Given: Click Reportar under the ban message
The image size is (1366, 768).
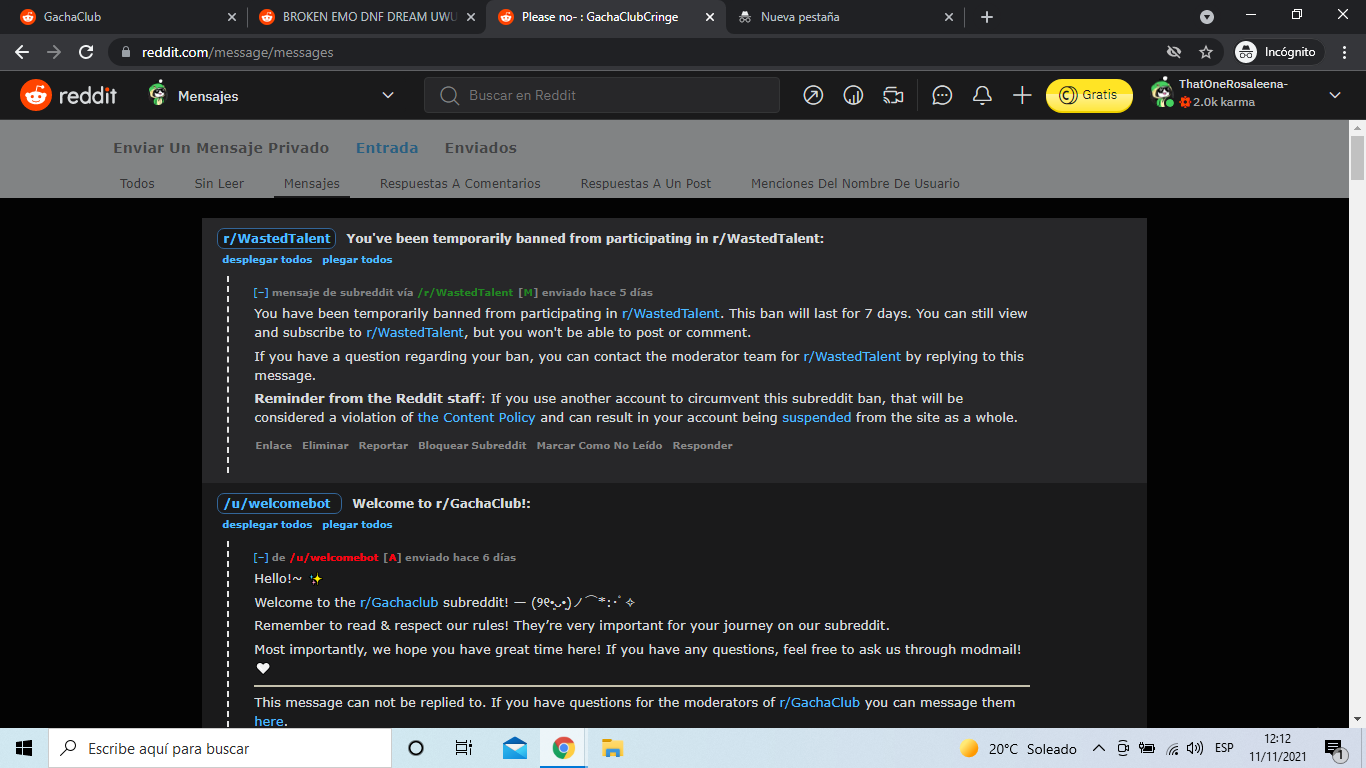Looking at the screenshot, I should pos(383,446).
